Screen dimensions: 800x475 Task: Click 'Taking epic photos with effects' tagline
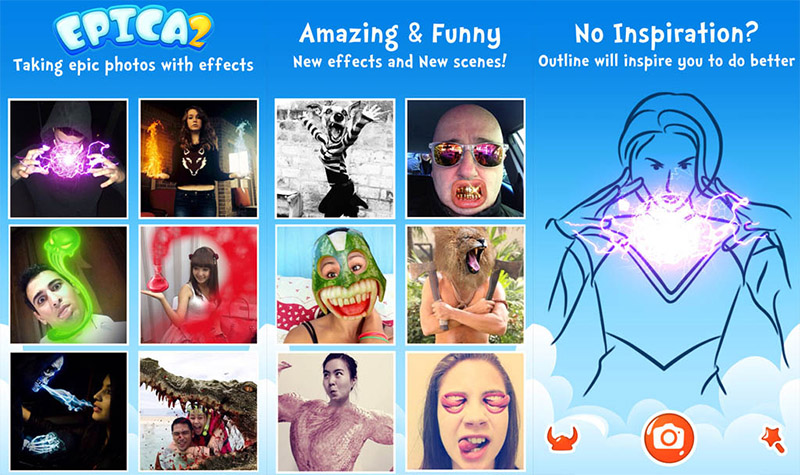[133, 66]
